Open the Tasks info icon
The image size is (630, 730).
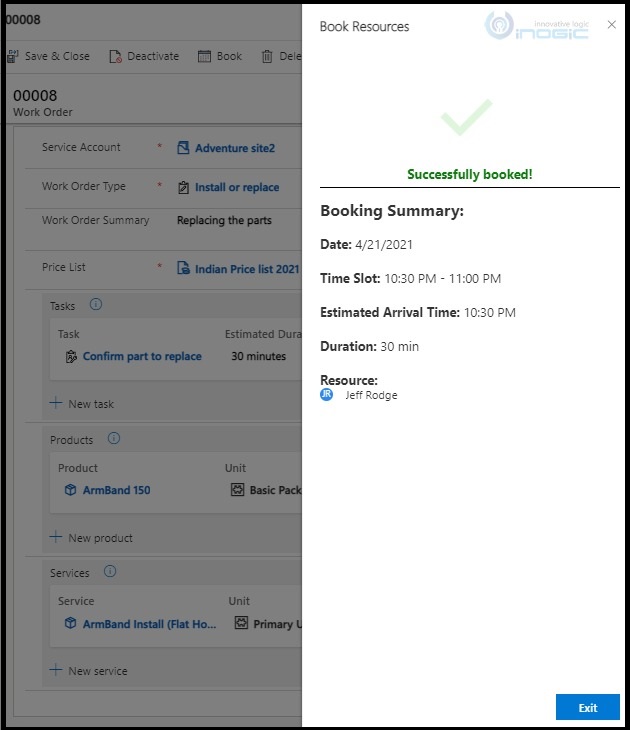pos(95,304)
